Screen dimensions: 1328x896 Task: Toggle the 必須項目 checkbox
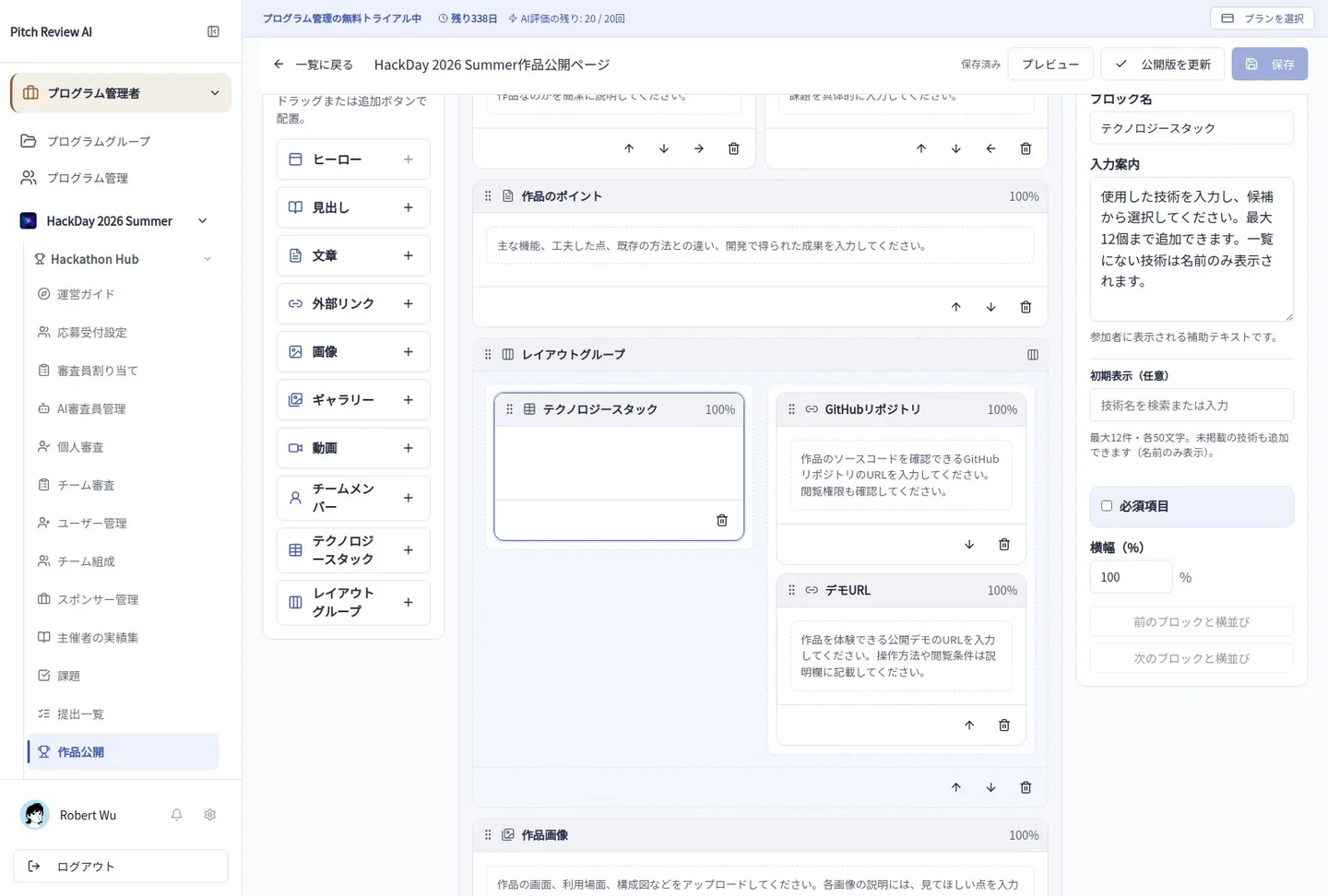click(1107, 506)
